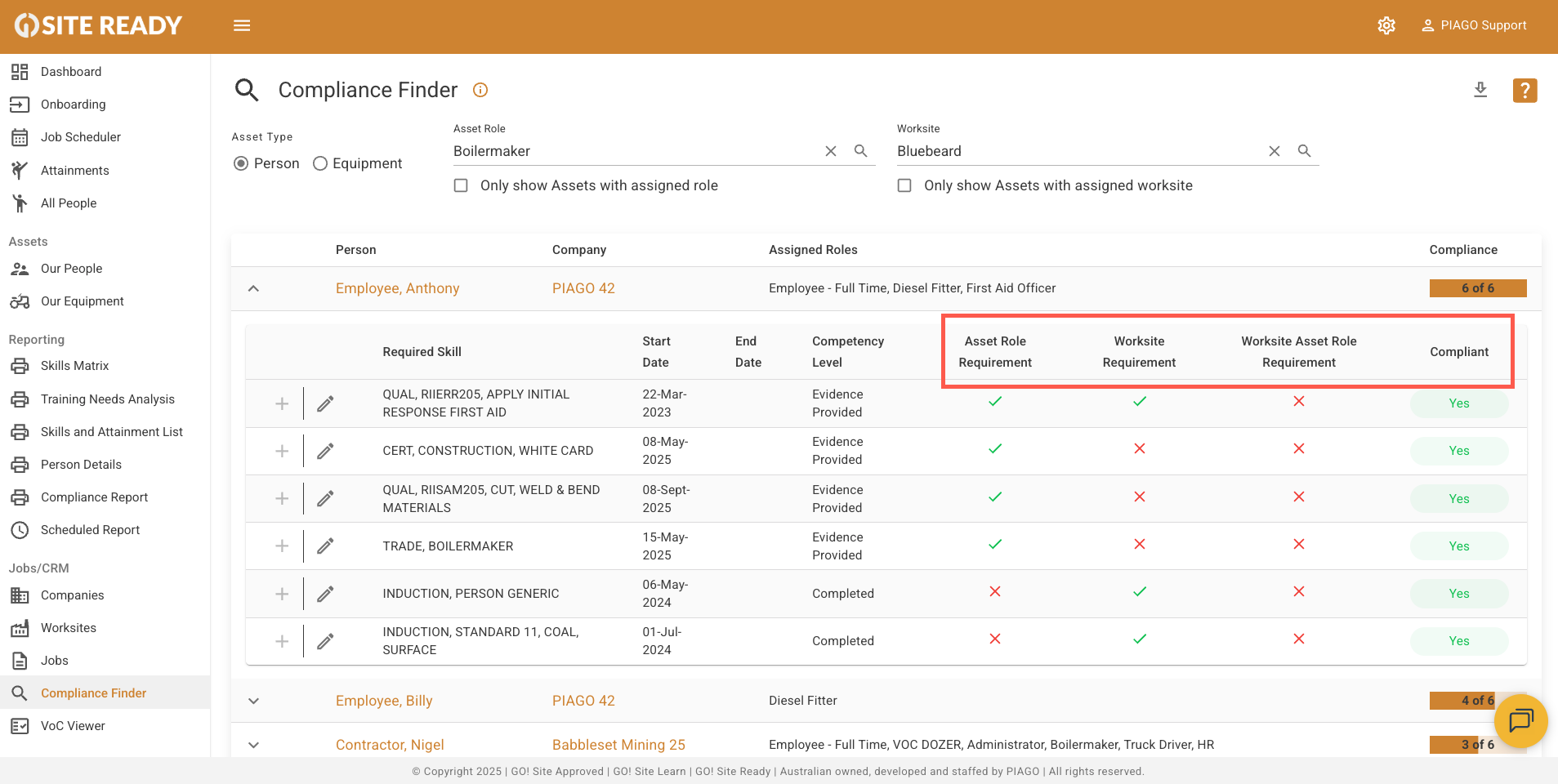The height and width of the screenshot is (784, 1558).
Task: Click the plus icon for White Card row
Action: (x=282, y=451)
